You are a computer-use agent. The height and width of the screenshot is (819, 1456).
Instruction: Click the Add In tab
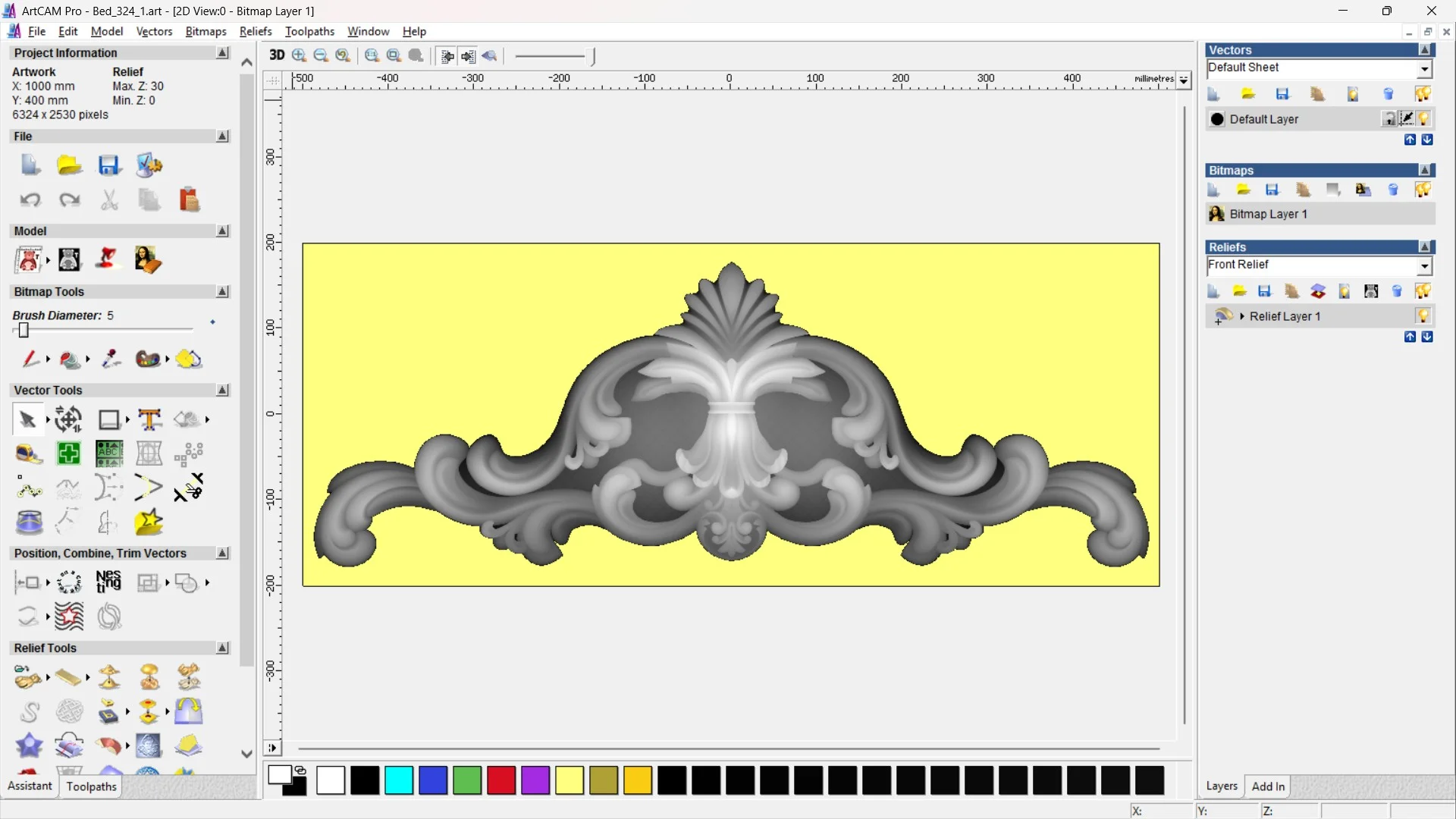pos(1268,786)
